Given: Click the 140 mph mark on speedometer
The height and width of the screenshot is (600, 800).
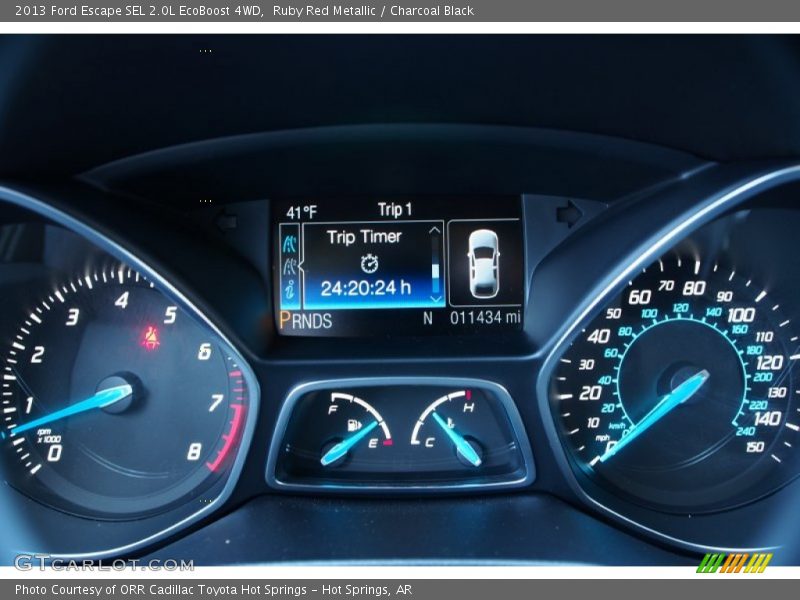Looking at the screenshot, I should click(x=768, y=419).
